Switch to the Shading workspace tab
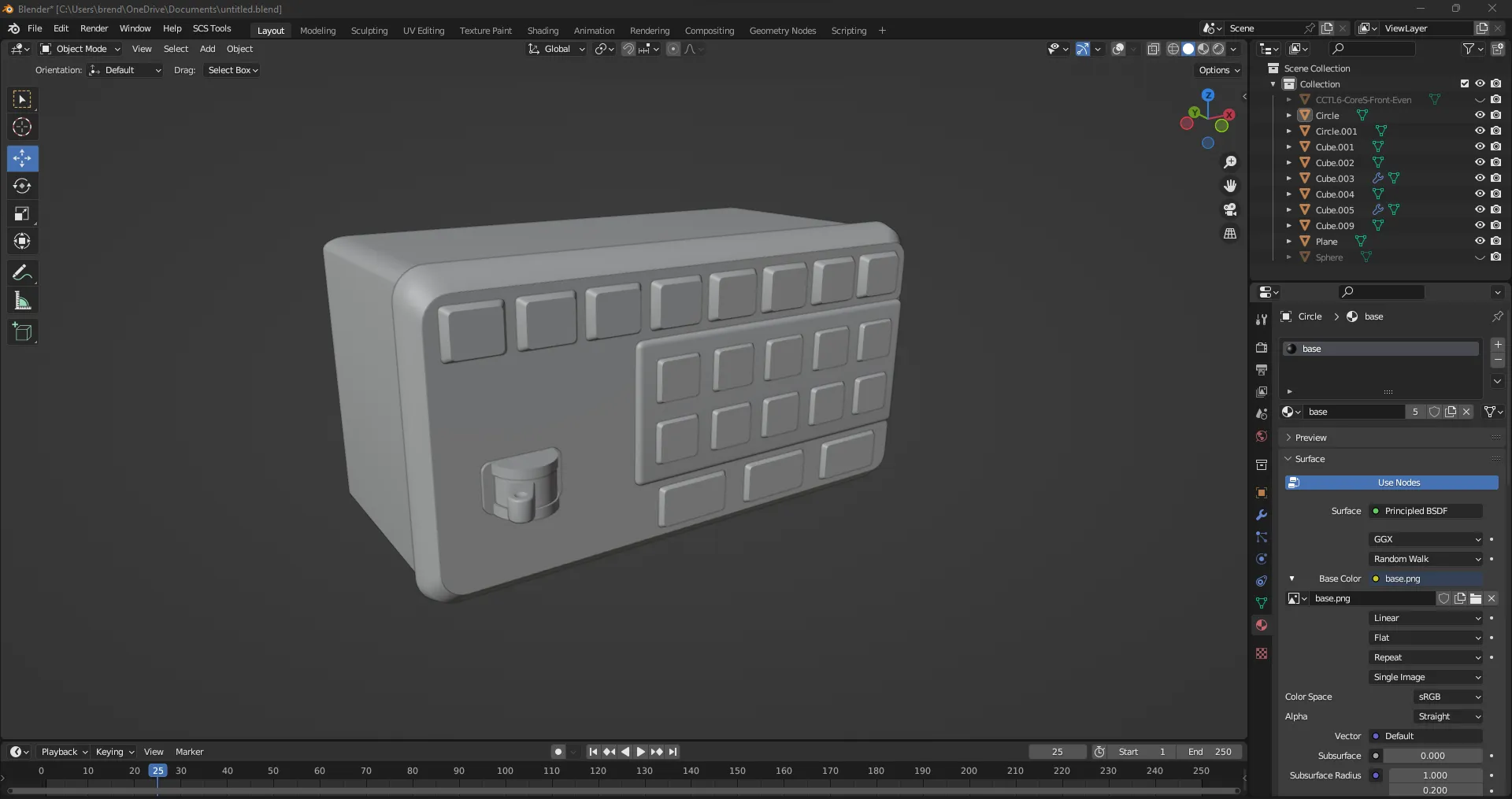Screen dimensions: 1512x799 coord(543,31)
